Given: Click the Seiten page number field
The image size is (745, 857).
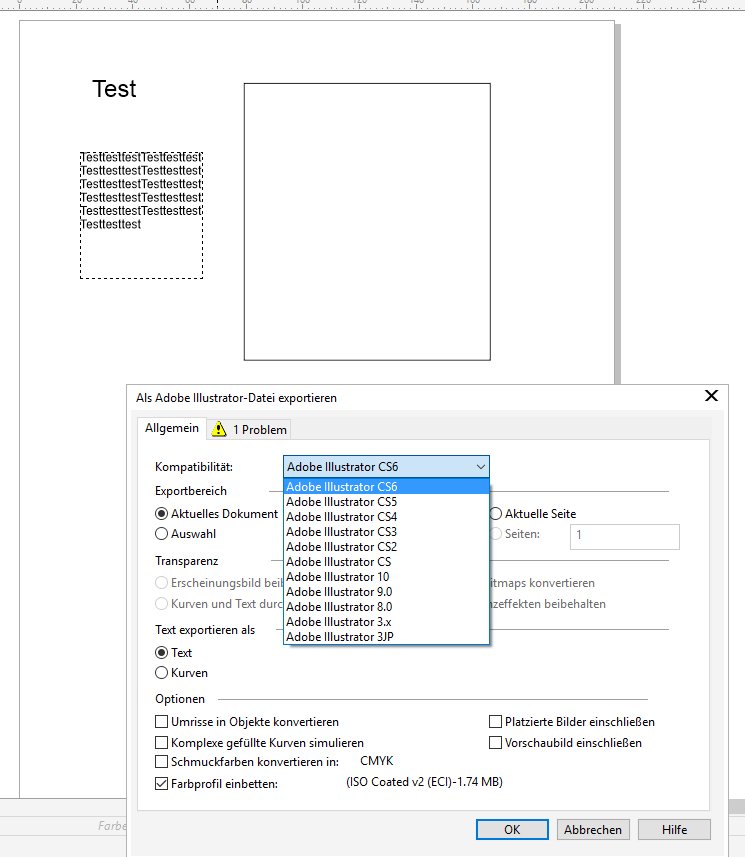Looking at the screenshot, I should coord(625,537).
